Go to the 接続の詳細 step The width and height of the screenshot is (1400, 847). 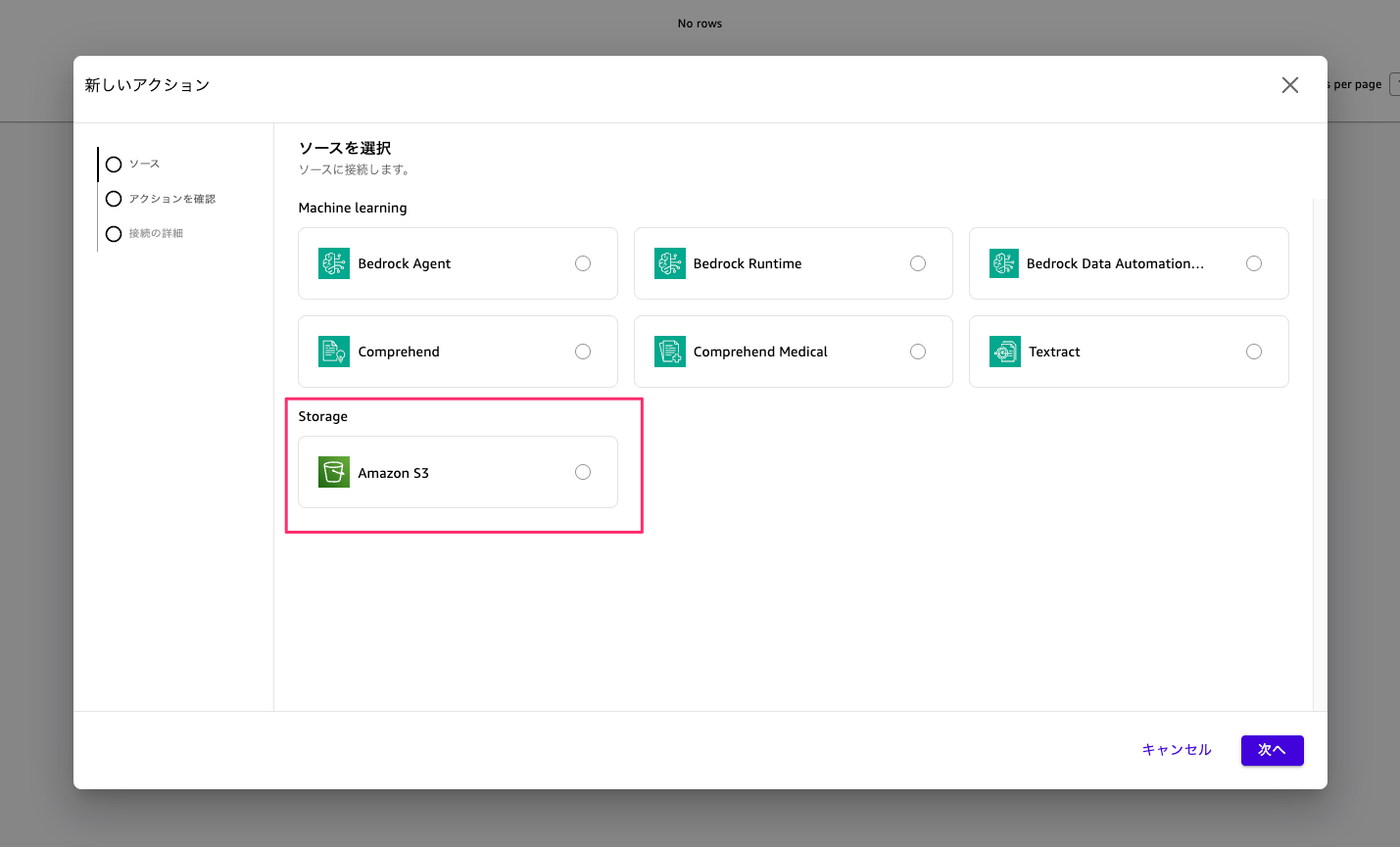145,234
